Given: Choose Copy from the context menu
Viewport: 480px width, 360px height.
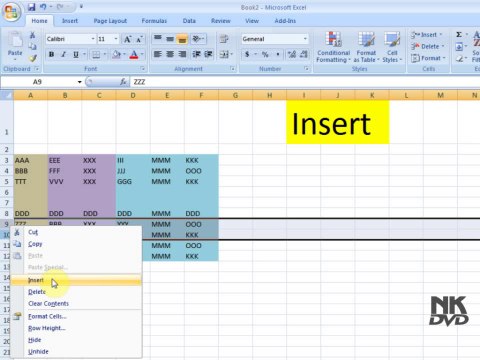Looking at the screenshot, I should pyautogui.click(x=76, y=244).
